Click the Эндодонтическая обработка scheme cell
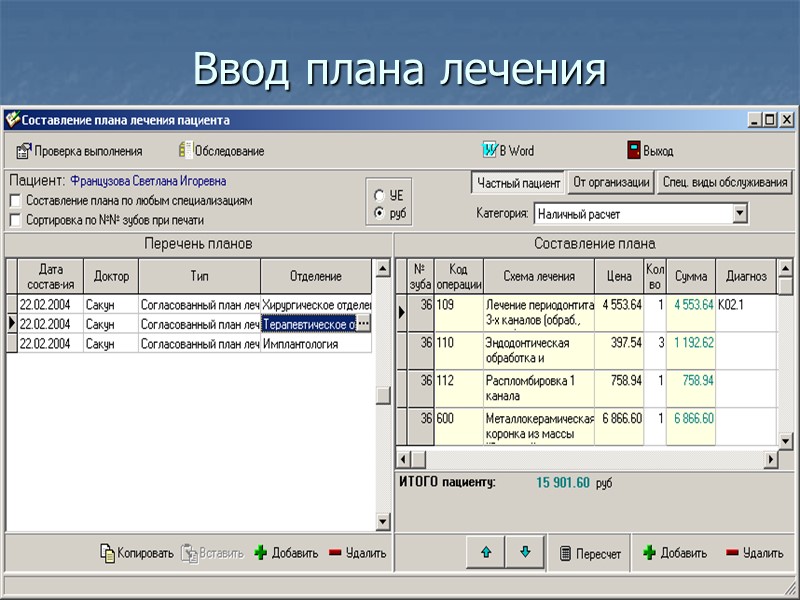Image resolution: width=800 pixels, height=600 pixels. coord(539,351)
